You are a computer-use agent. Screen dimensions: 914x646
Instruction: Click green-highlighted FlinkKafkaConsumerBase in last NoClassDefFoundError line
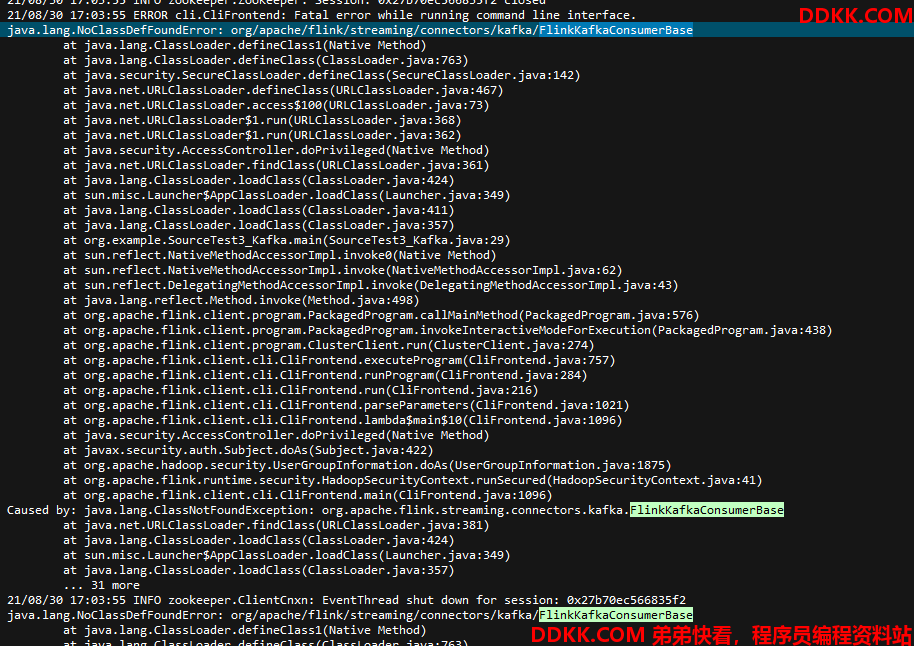pos(616,616)
